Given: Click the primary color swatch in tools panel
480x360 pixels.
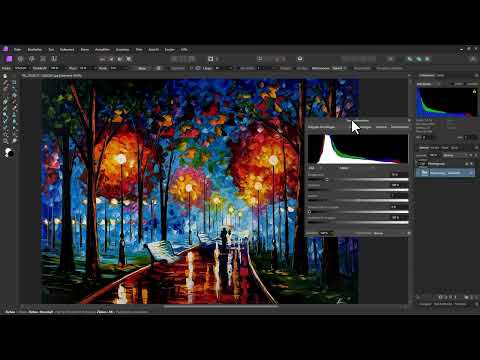Looking at the screenshot, I should (7, 152).
